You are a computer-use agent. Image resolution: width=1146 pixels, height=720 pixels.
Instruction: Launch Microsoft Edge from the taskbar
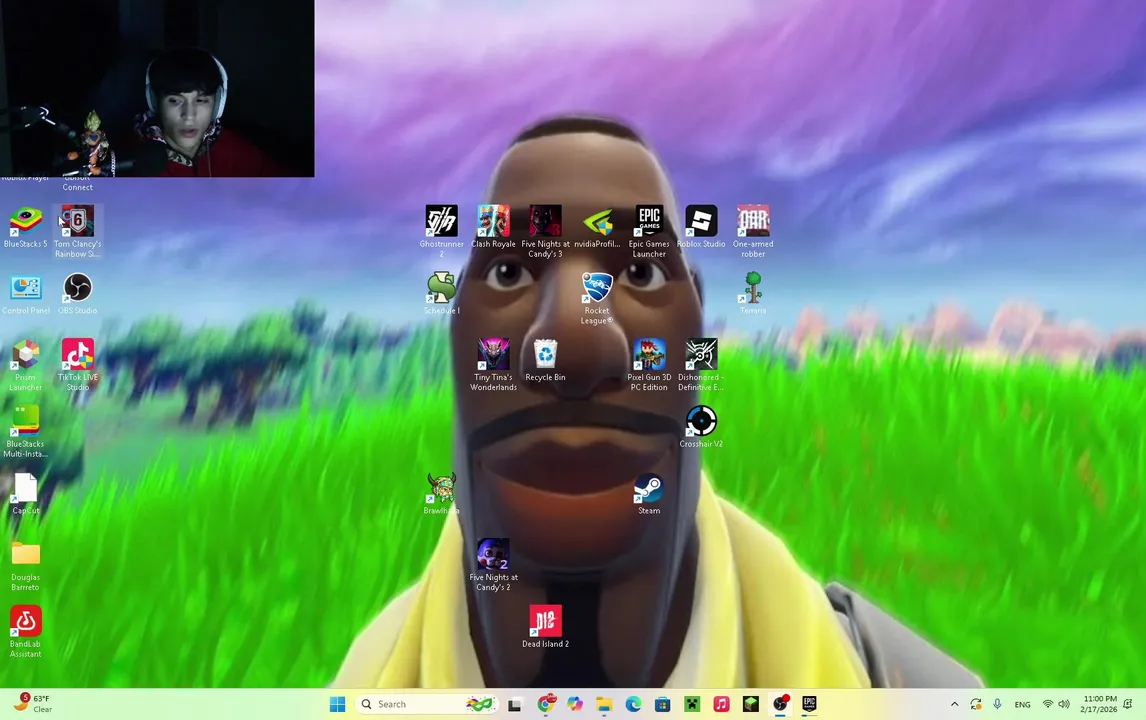click(633, 704)
